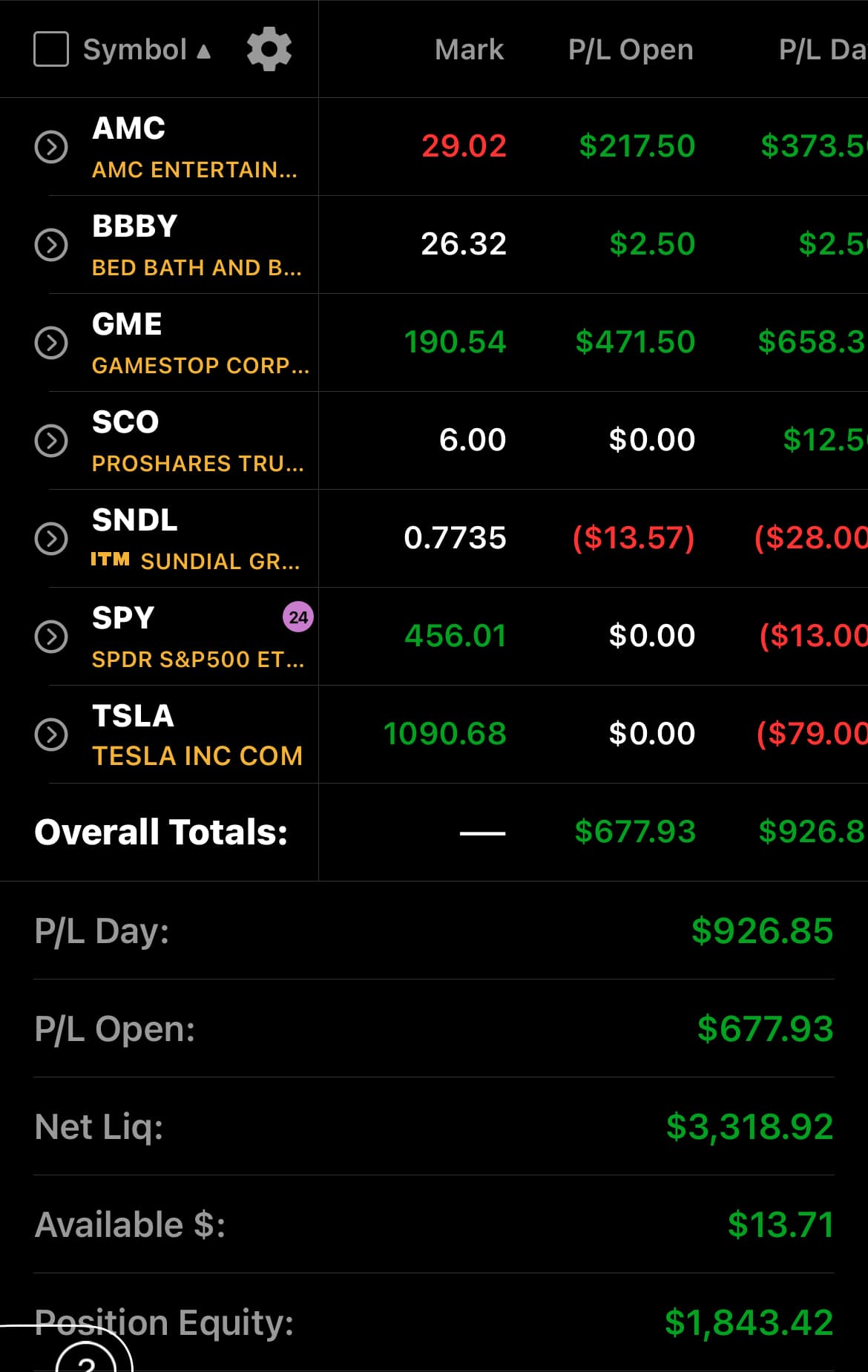Toggle the select-all checkbox beside Symbol
The width and height of the screenshot is (868, 1372).
(x=51, y=49)
